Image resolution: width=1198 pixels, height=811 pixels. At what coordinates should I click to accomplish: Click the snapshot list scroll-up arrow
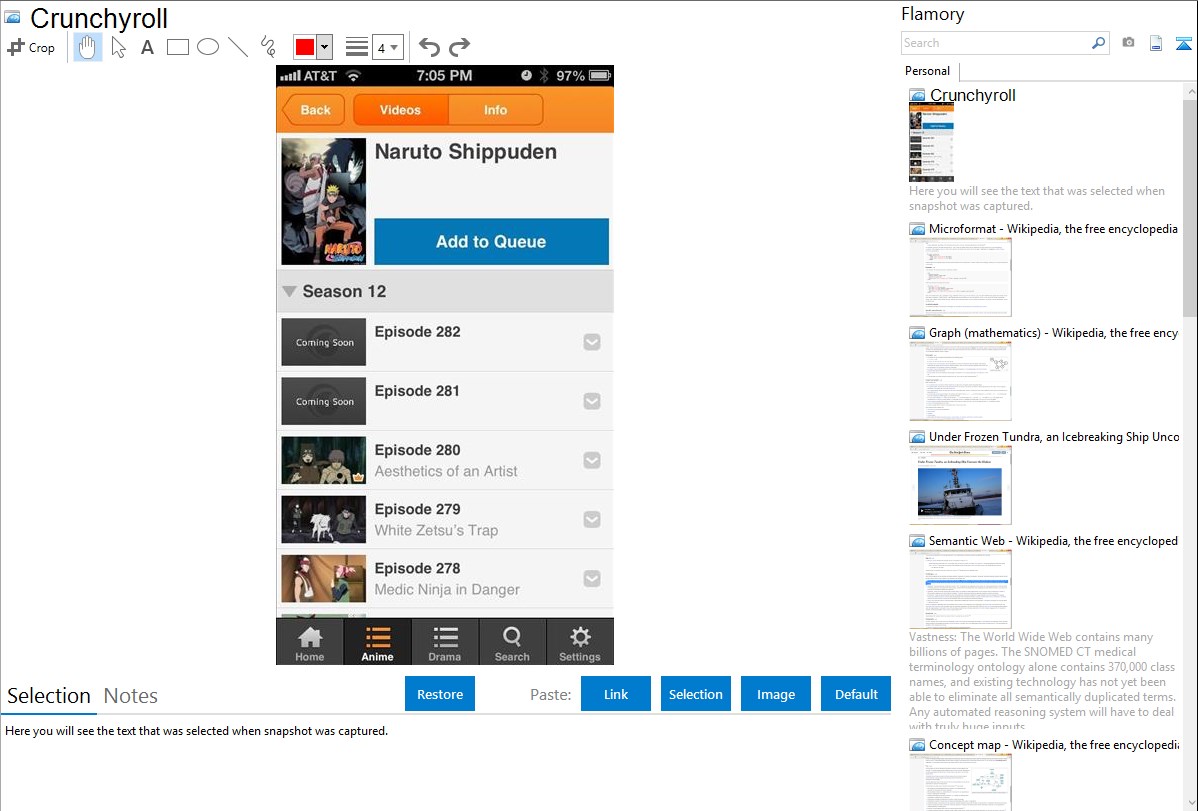tap(1191, 91)
